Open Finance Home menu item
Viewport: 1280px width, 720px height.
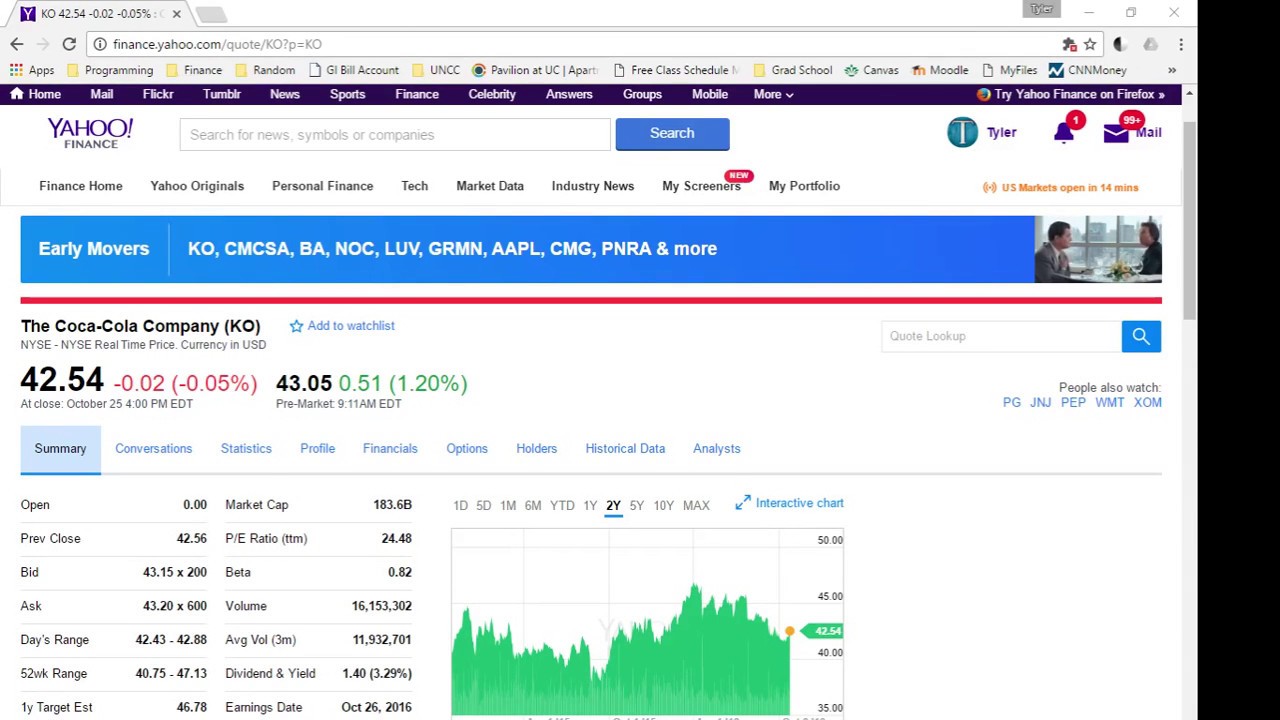pyautogui.click(x=81, y=186)
